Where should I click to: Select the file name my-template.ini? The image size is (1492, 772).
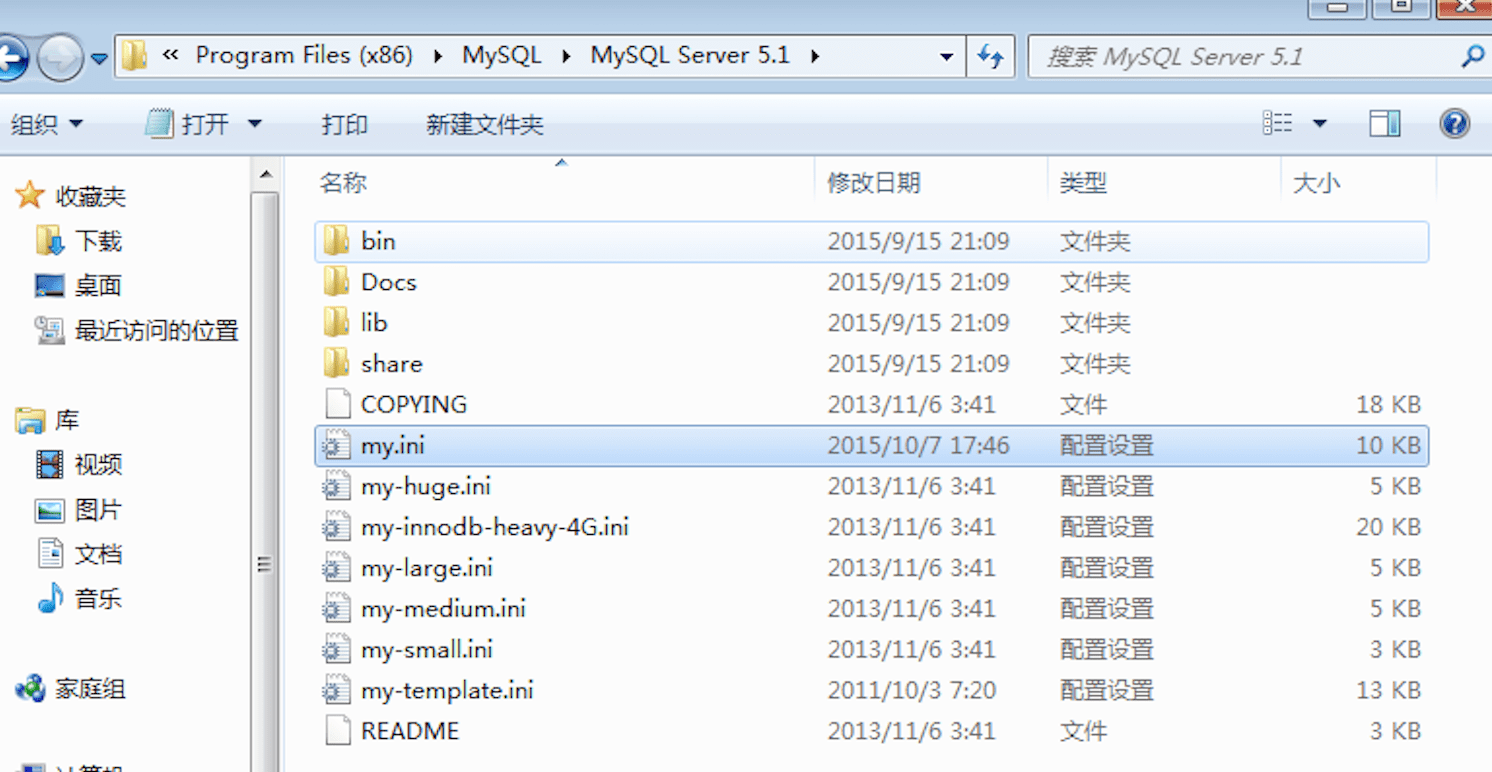447,690
